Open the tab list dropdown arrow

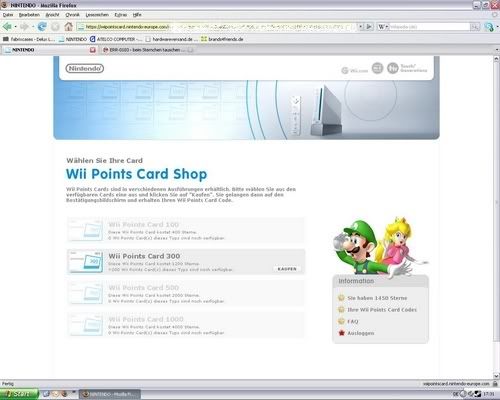coord(497,50)
